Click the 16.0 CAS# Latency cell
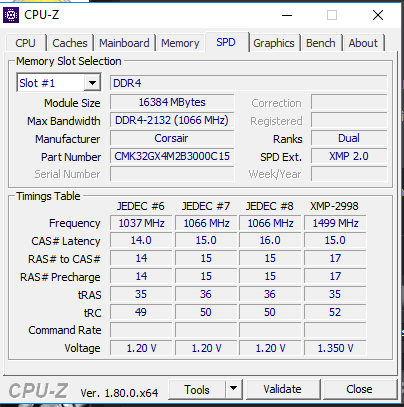This screenshot has width=404, height=407. pyautogui.click(x=270, y=240)
